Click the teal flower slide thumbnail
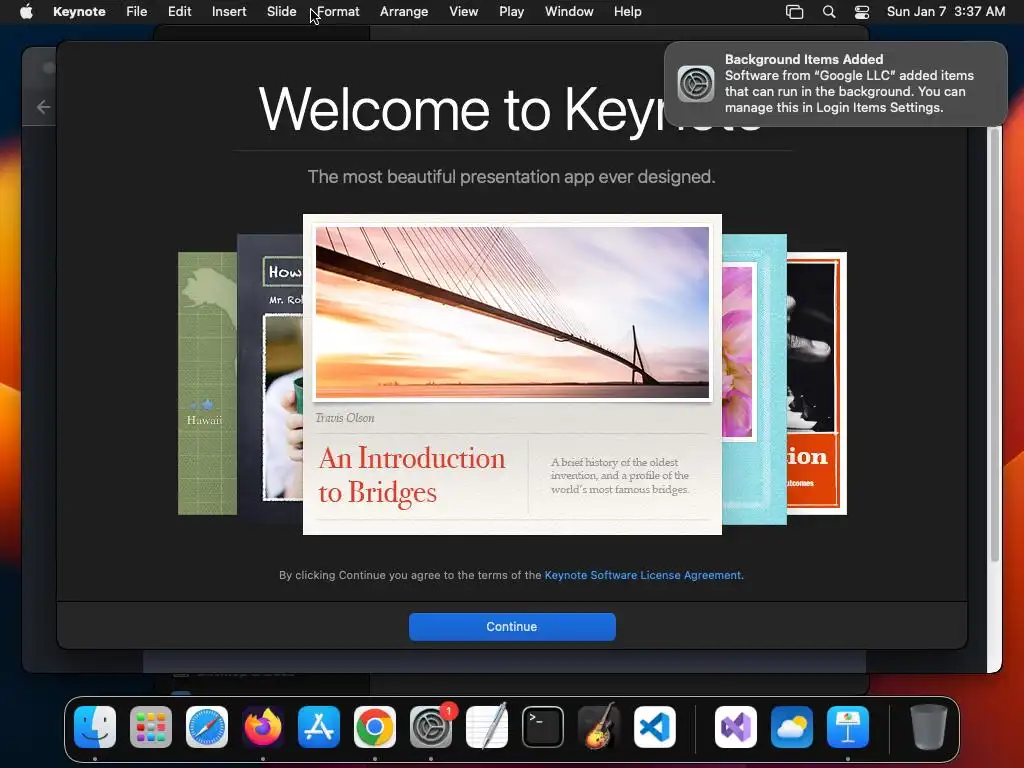Screen dimensions: 1024x768 click(754, 379)
